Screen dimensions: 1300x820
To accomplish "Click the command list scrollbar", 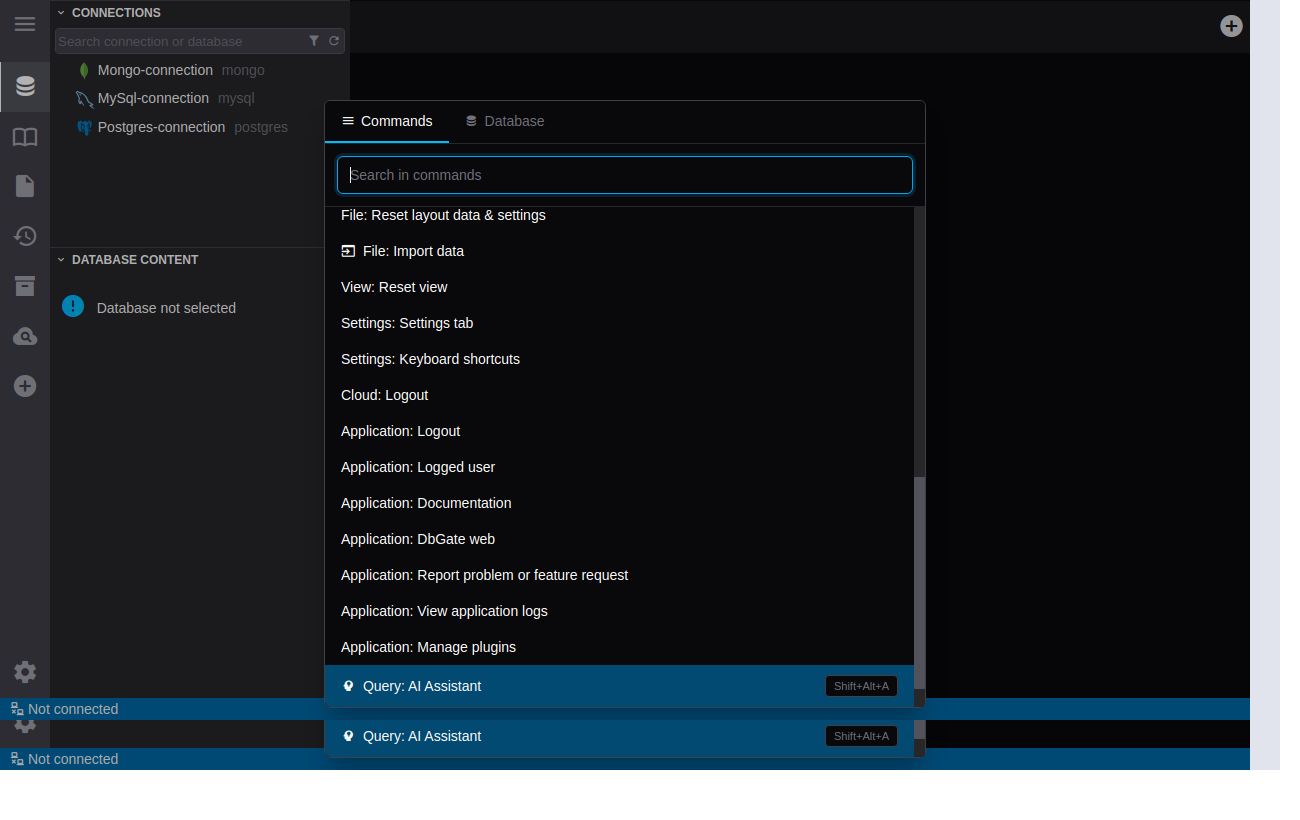I will point(919,580).
